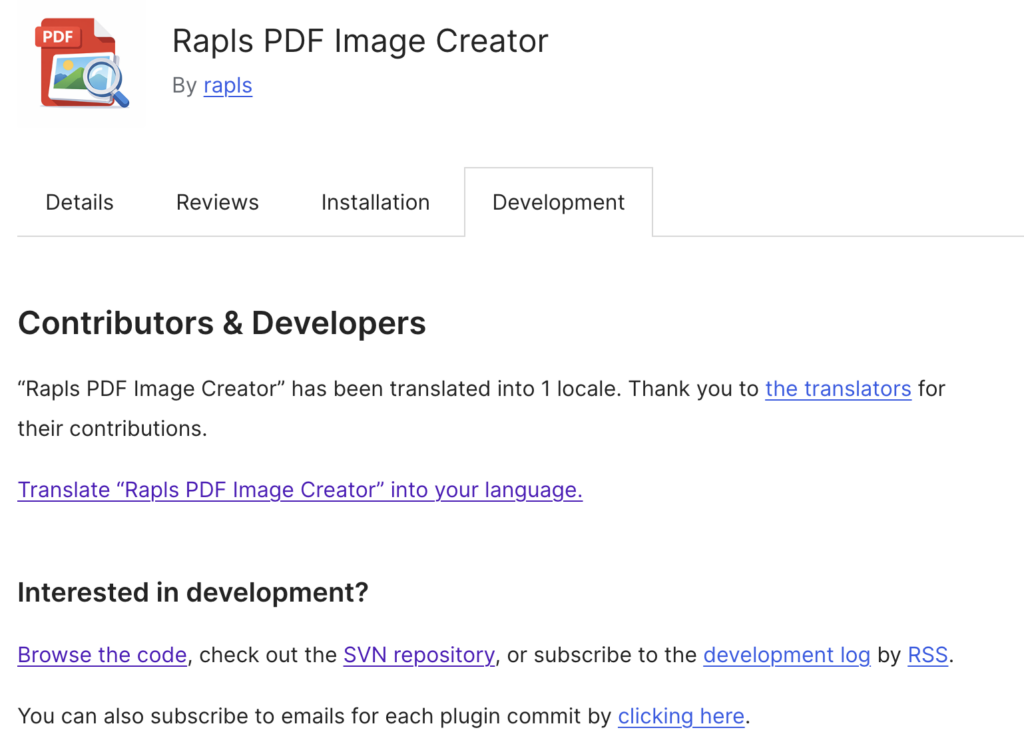This screenshot has width=1024, height=752.
Task: Click the 'clicking here' email subscription link
Action: (x=681, y=716)
